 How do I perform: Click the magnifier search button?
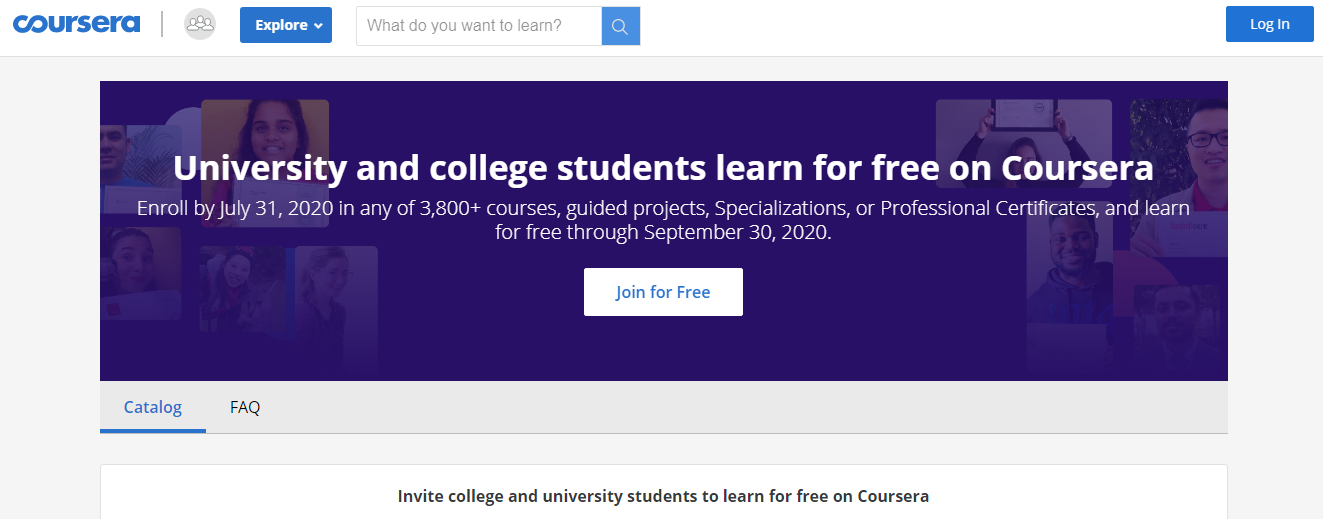620,26
